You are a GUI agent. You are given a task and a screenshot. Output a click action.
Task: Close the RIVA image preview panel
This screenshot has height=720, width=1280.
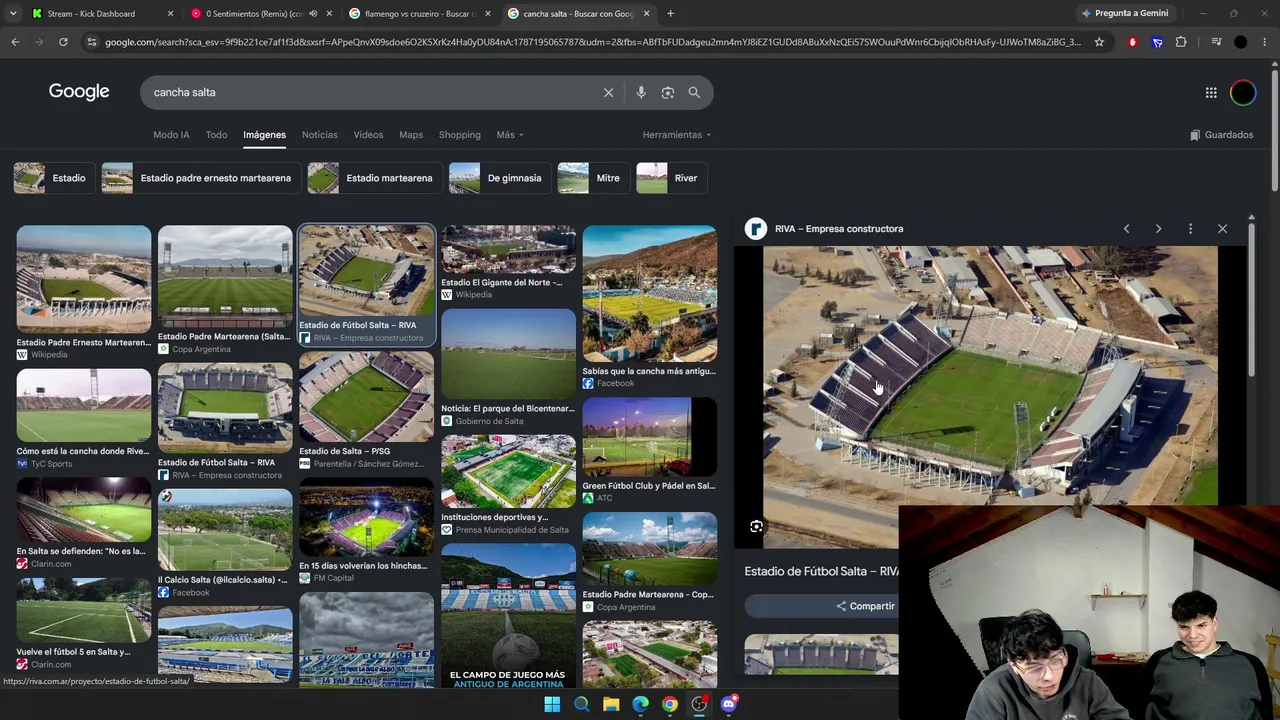(x=1222, y=229)
